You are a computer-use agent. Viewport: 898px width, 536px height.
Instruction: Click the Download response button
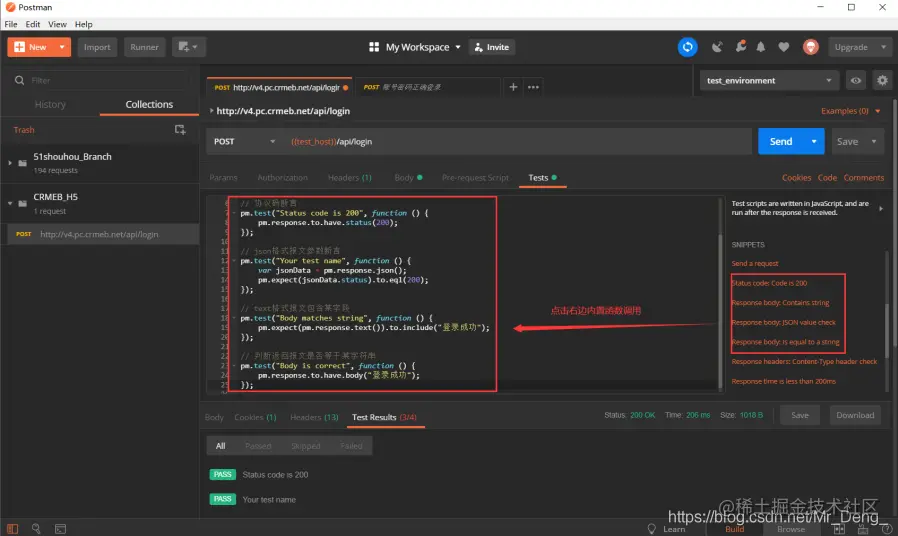click(x=855, y=415)
